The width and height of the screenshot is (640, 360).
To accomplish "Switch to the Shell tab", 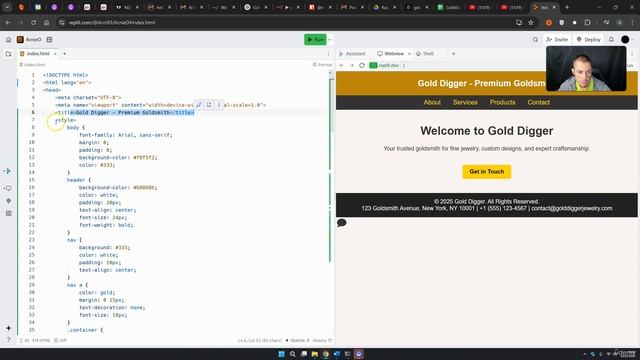I will point(425,54).
